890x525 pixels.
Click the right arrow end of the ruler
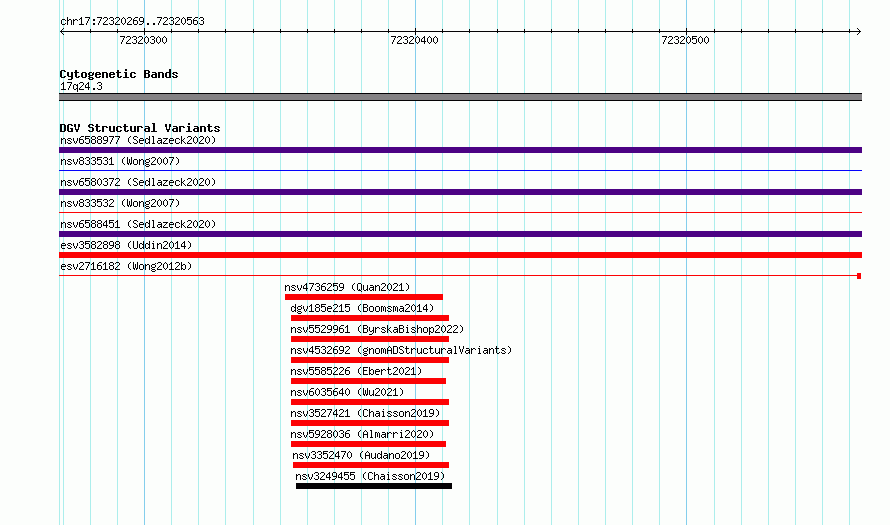(x=859, y=32)
